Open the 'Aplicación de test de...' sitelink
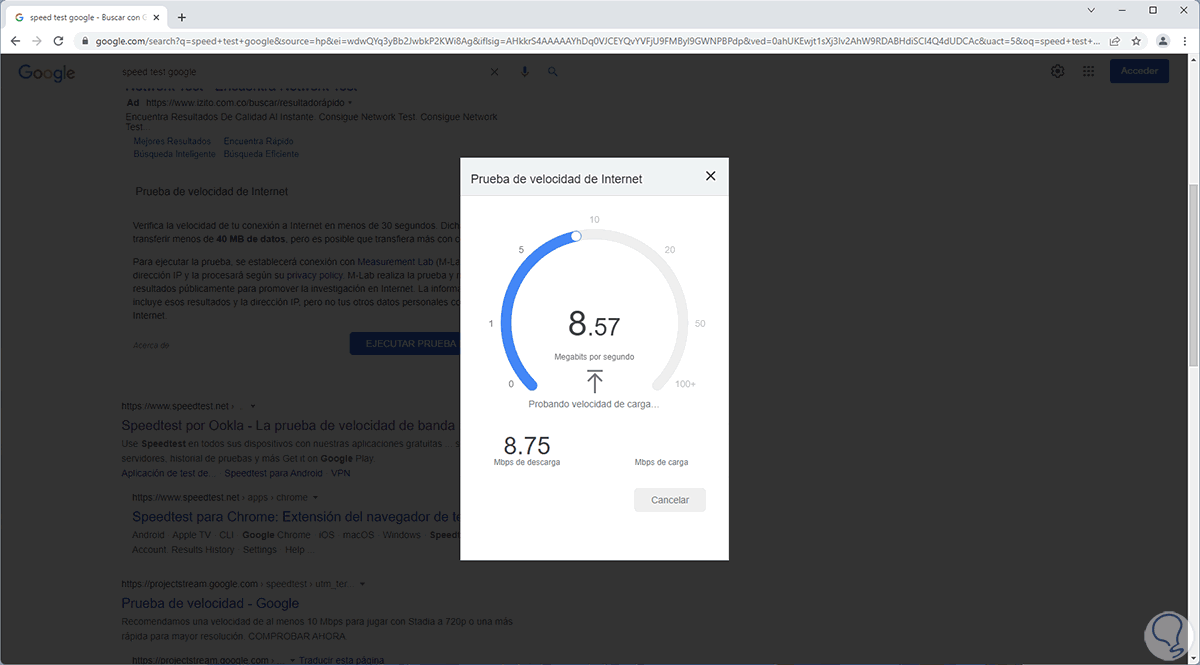This screenshot has height=665, width=1200. coord(166,472)
